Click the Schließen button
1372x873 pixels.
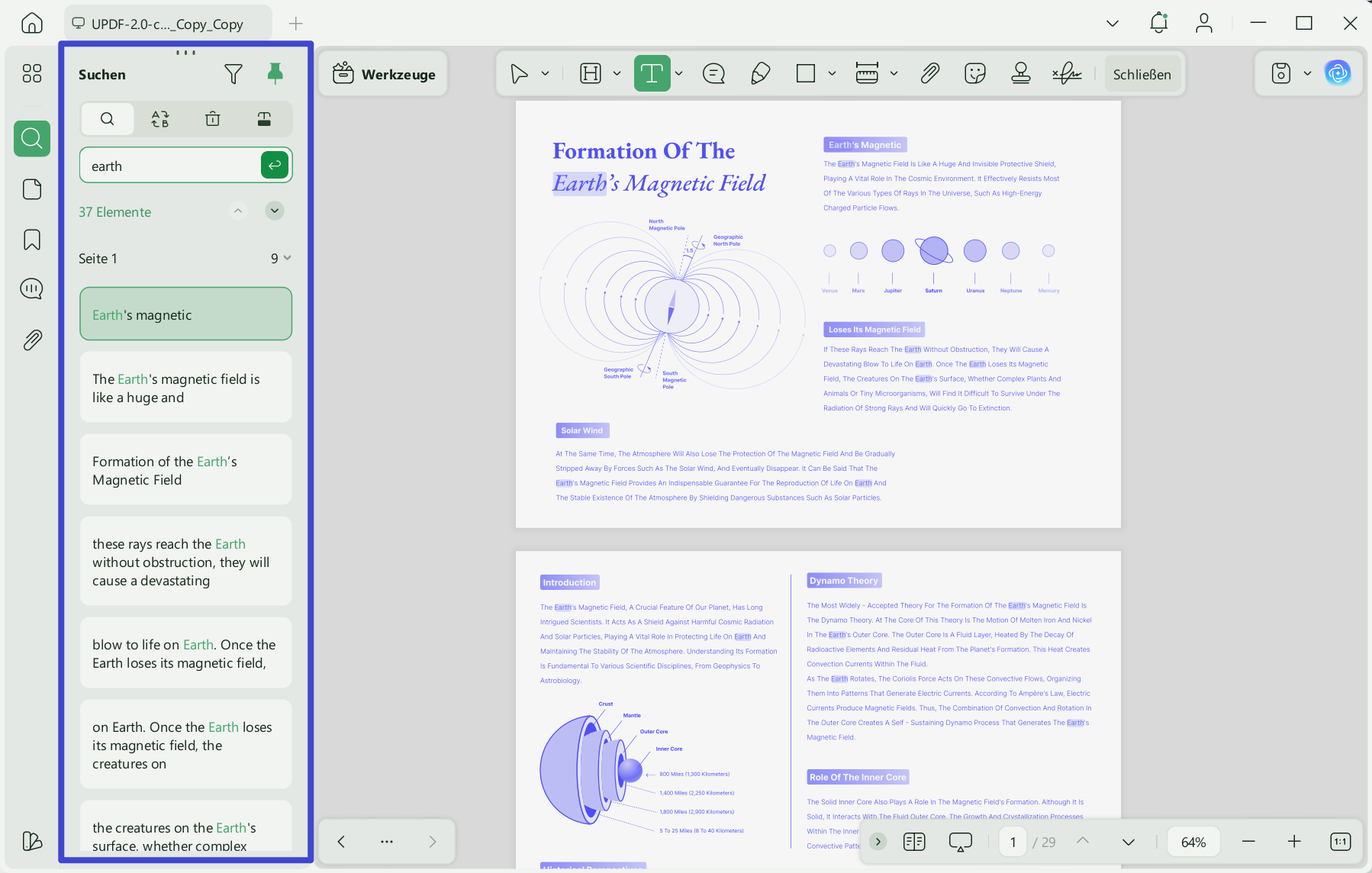(x=1142, y=74)
